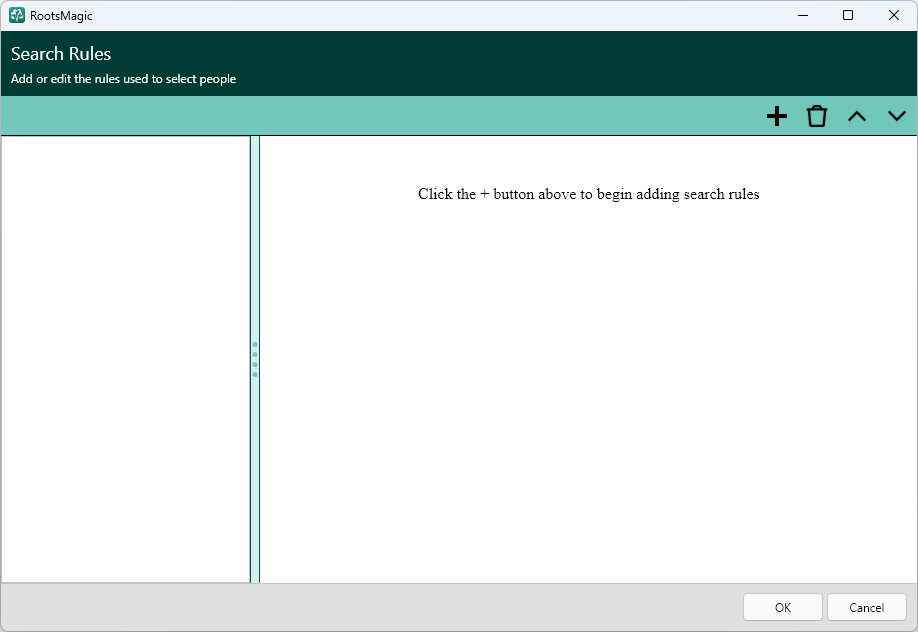
Task: Click the RootsMagic app icon in title bar
Action: (17, 15)
